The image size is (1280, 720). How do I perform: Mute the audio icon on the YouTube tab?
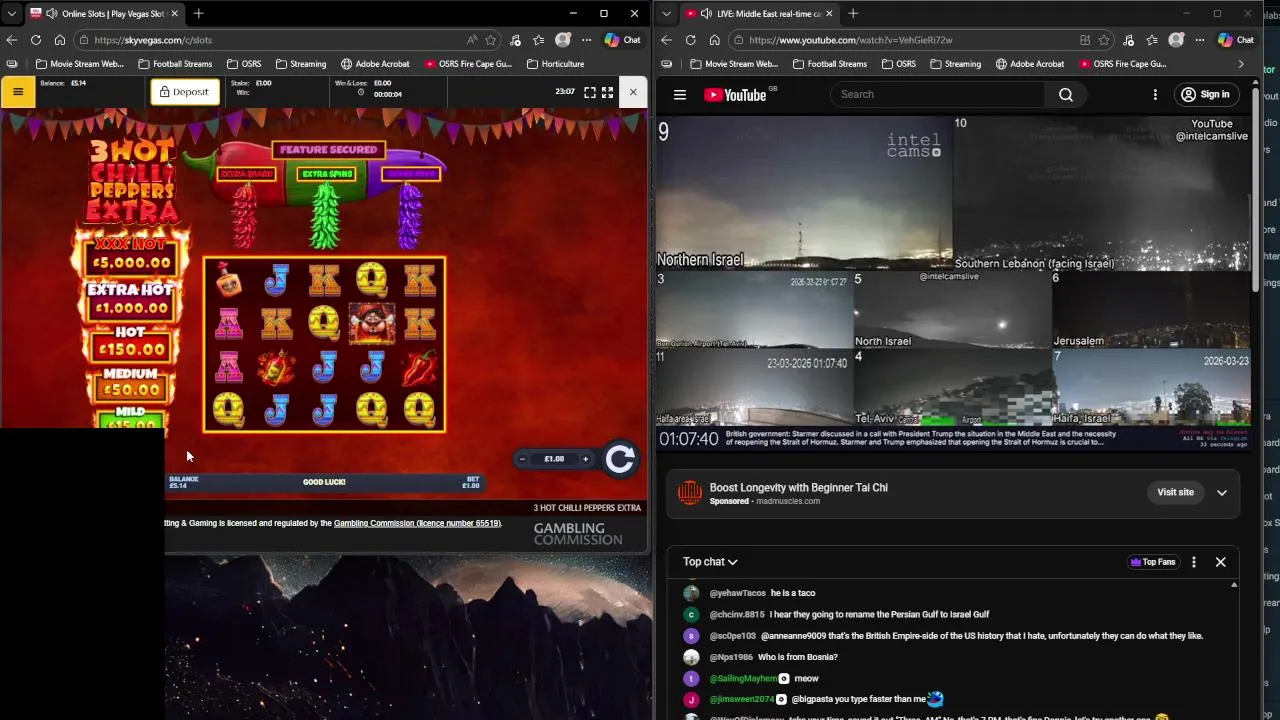[707, 13]
